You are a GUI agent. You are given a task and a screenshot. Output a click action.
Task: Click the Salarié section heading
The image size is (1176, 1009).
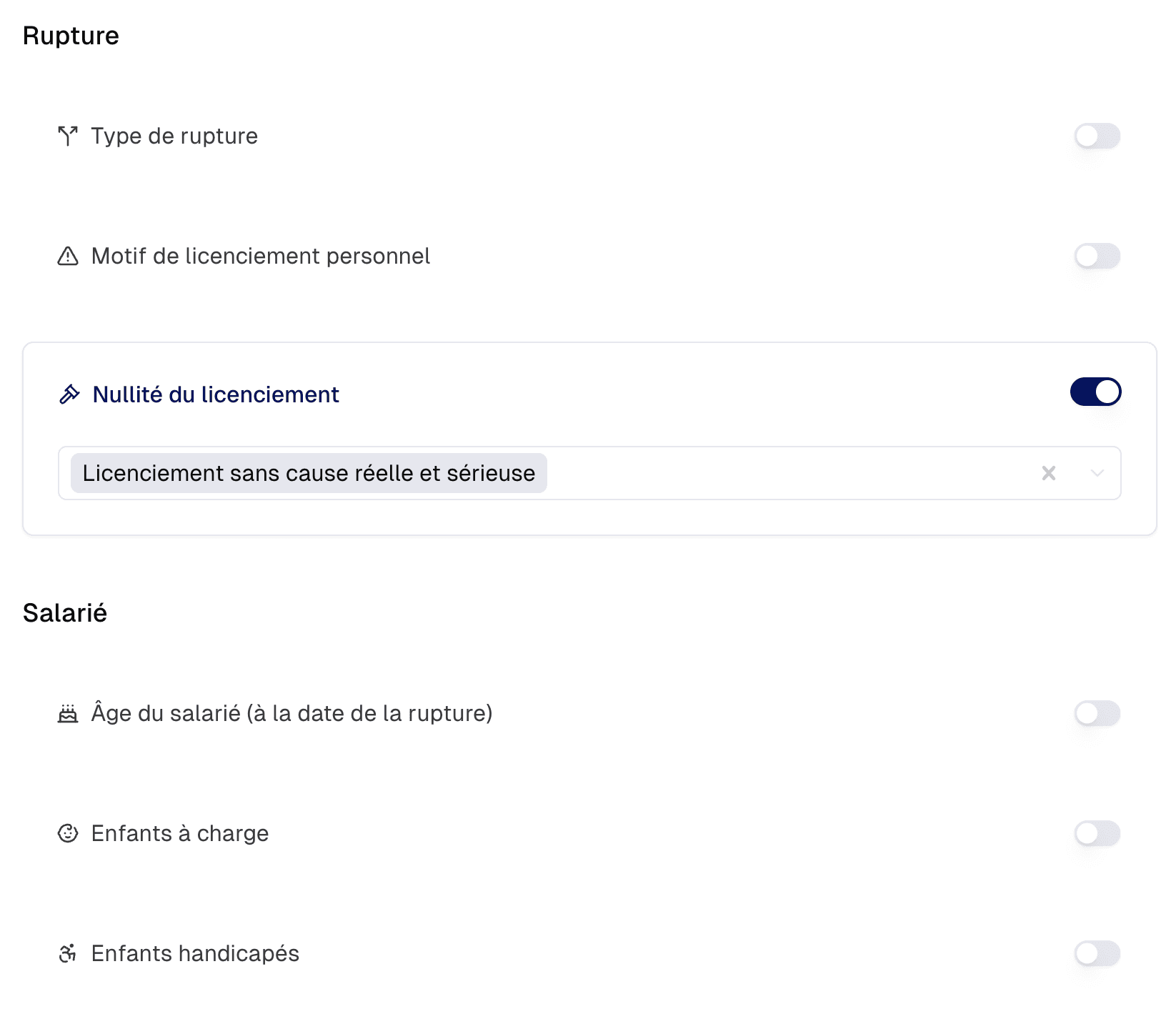65,612
